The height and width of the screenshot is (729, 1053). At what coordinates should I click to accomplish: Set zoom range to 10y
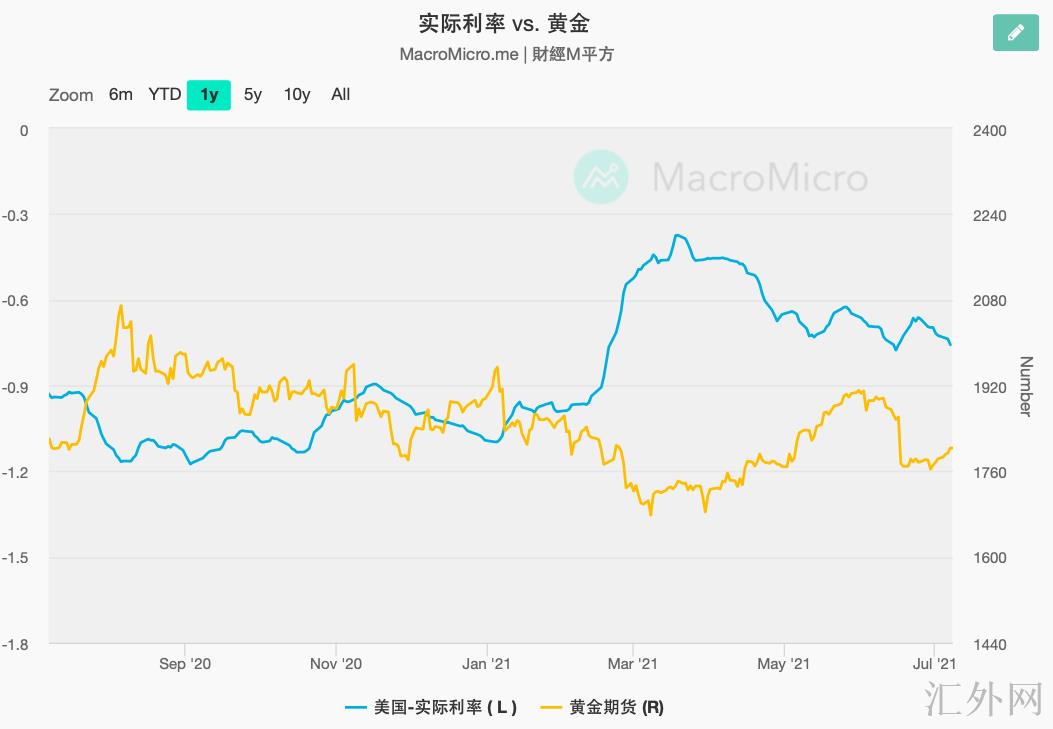(297, 94)
